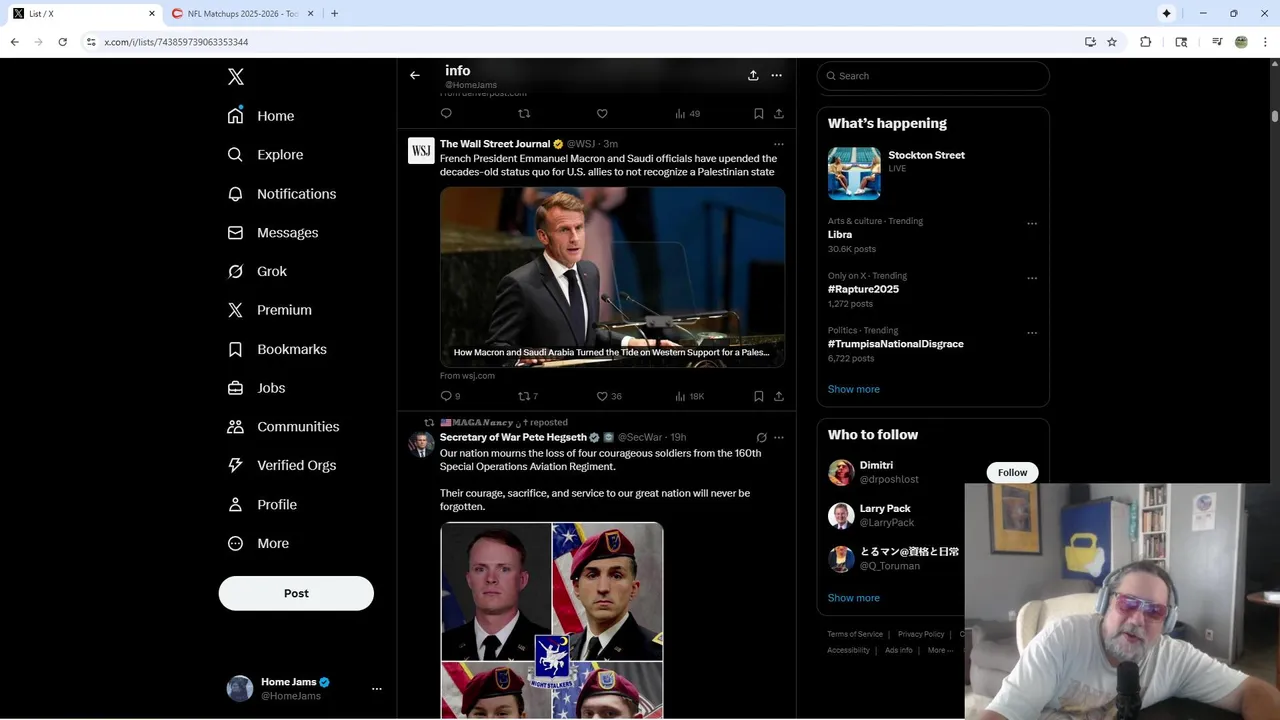Reply to the Wall Street Journal post
The height and width of the screenshot is (720, 1280).
(446, 396)
